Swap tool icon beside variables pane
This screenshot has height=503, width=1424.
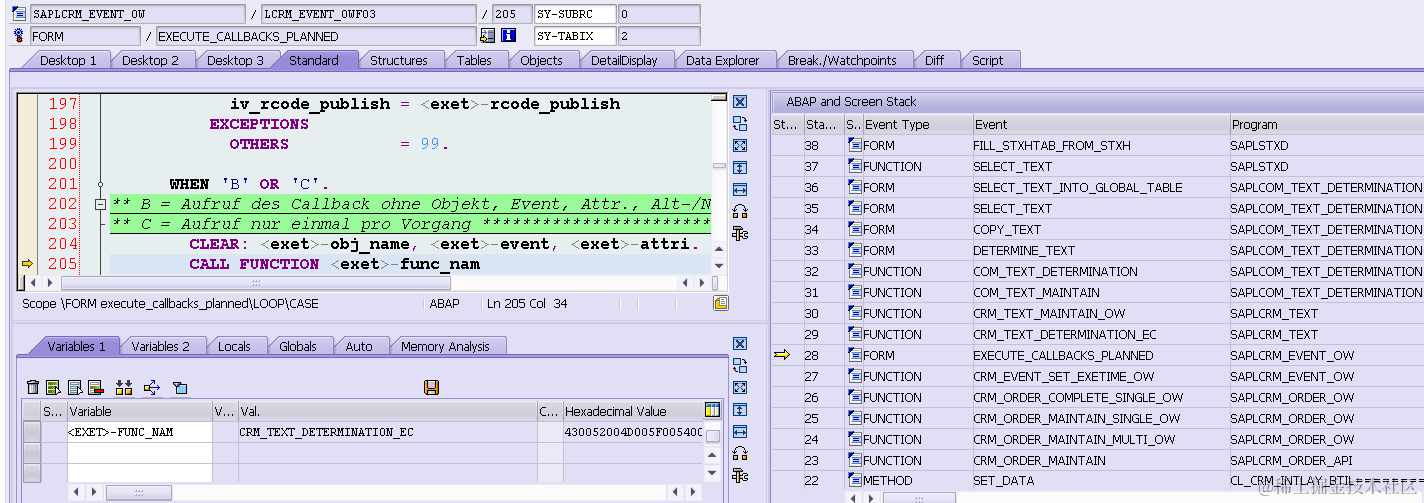pos(740,366)
